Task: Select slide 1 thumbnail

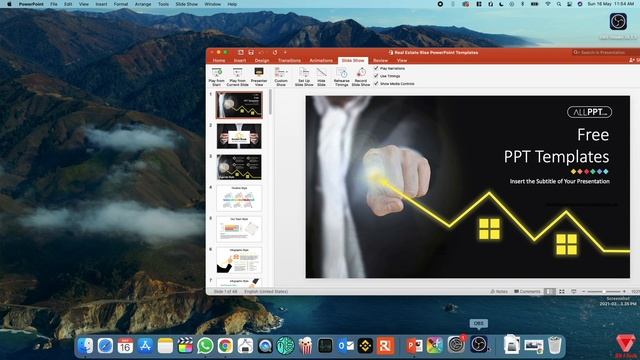Action: [x=239, y=105]
